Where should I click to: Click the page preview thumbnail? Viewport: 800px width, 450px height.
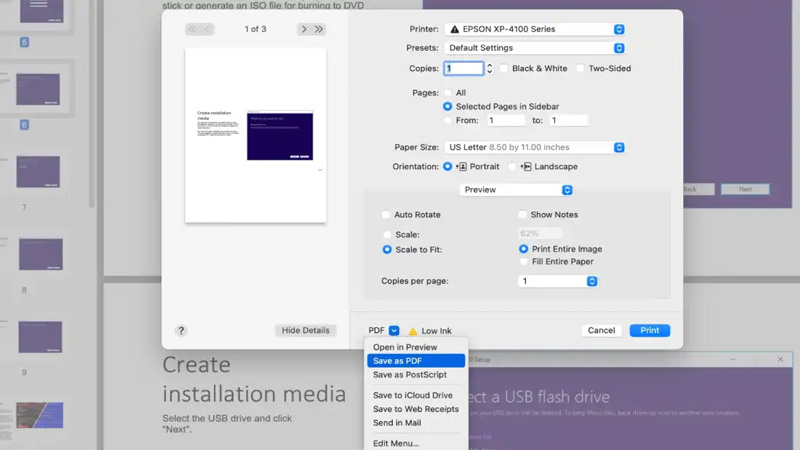(x=256, y=136)
